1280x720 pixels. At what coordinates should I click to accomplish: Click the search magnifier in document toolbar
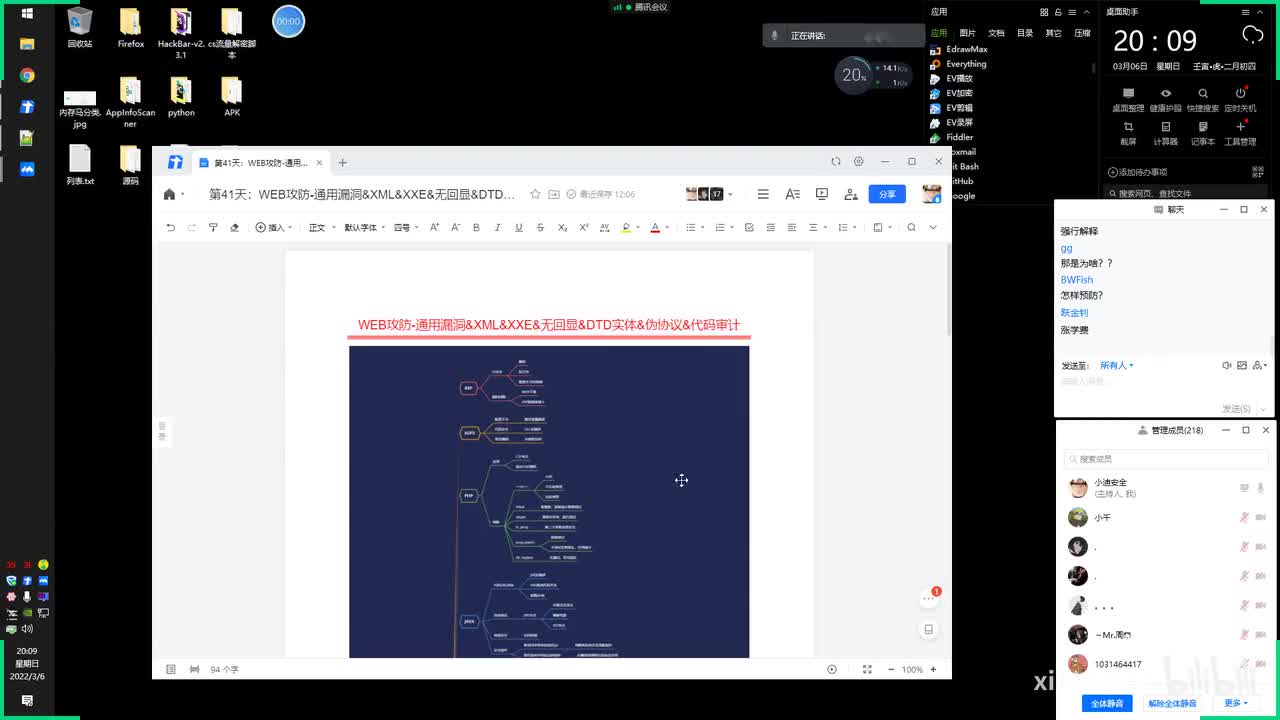pos(911,228)
